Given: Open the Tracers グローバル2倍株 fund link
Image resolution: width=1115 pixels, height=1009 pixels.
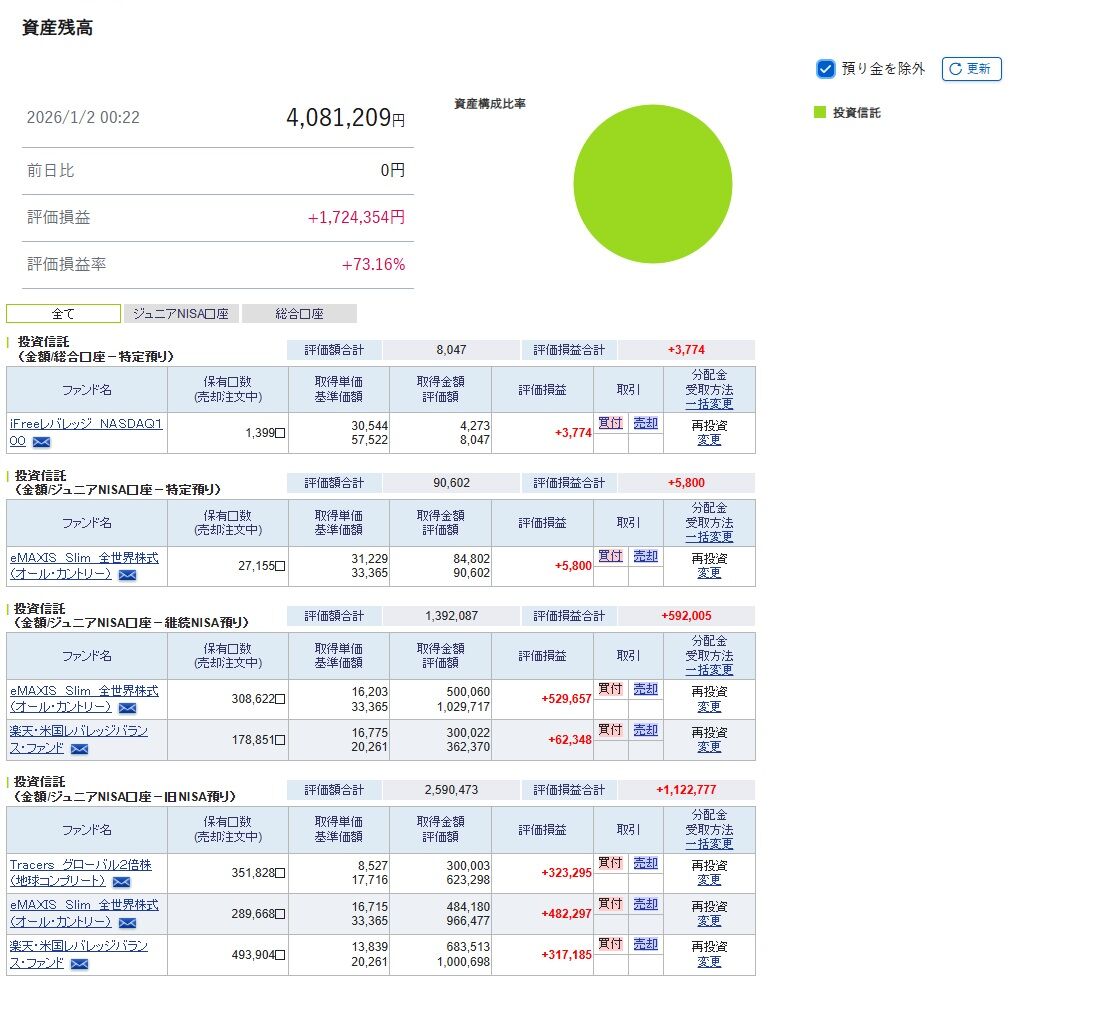Looking at the screenshot, I should [x=80, y=865].
